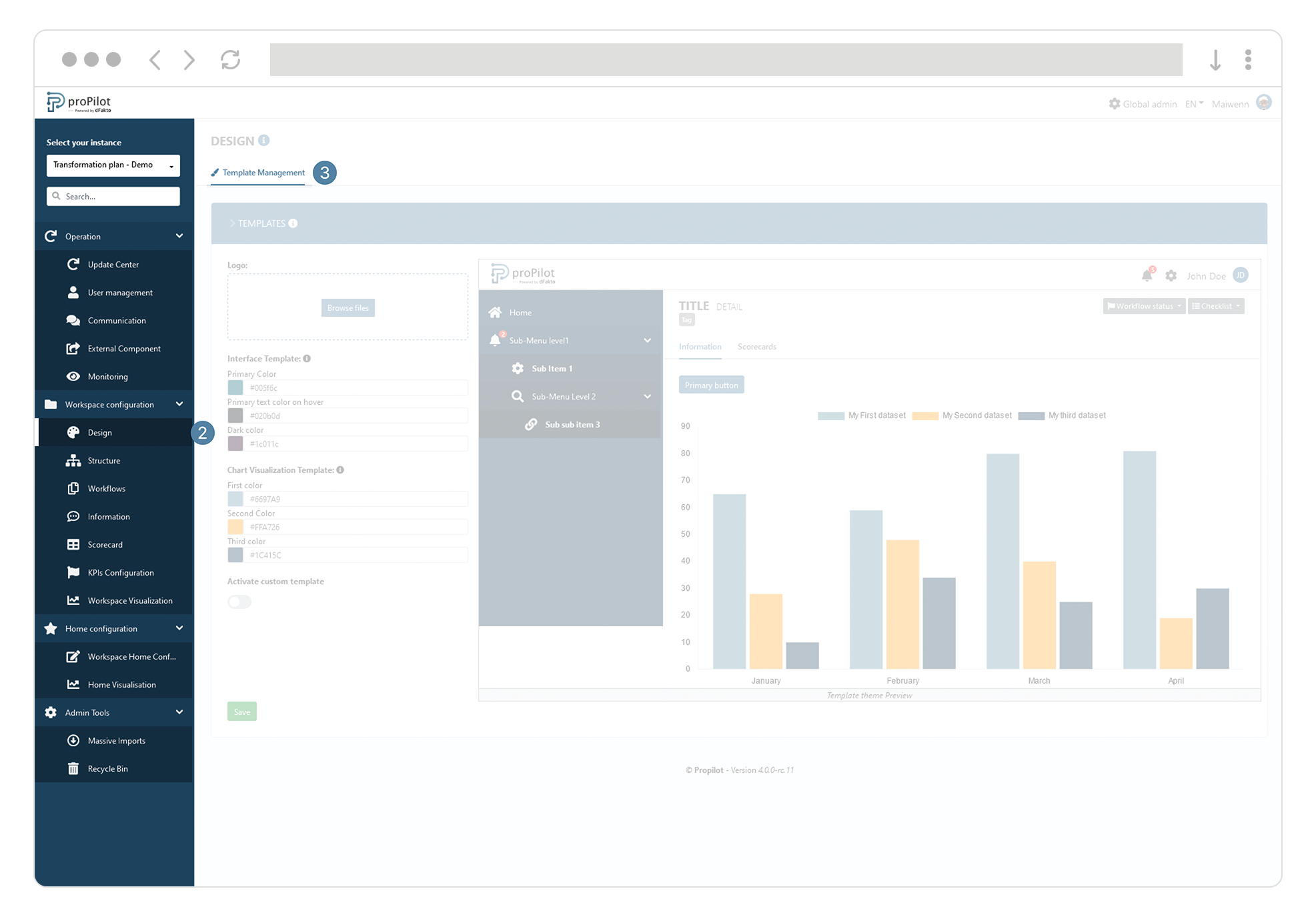Open User management person icon
Screen dimensions: 1316x923
(73, 292)
